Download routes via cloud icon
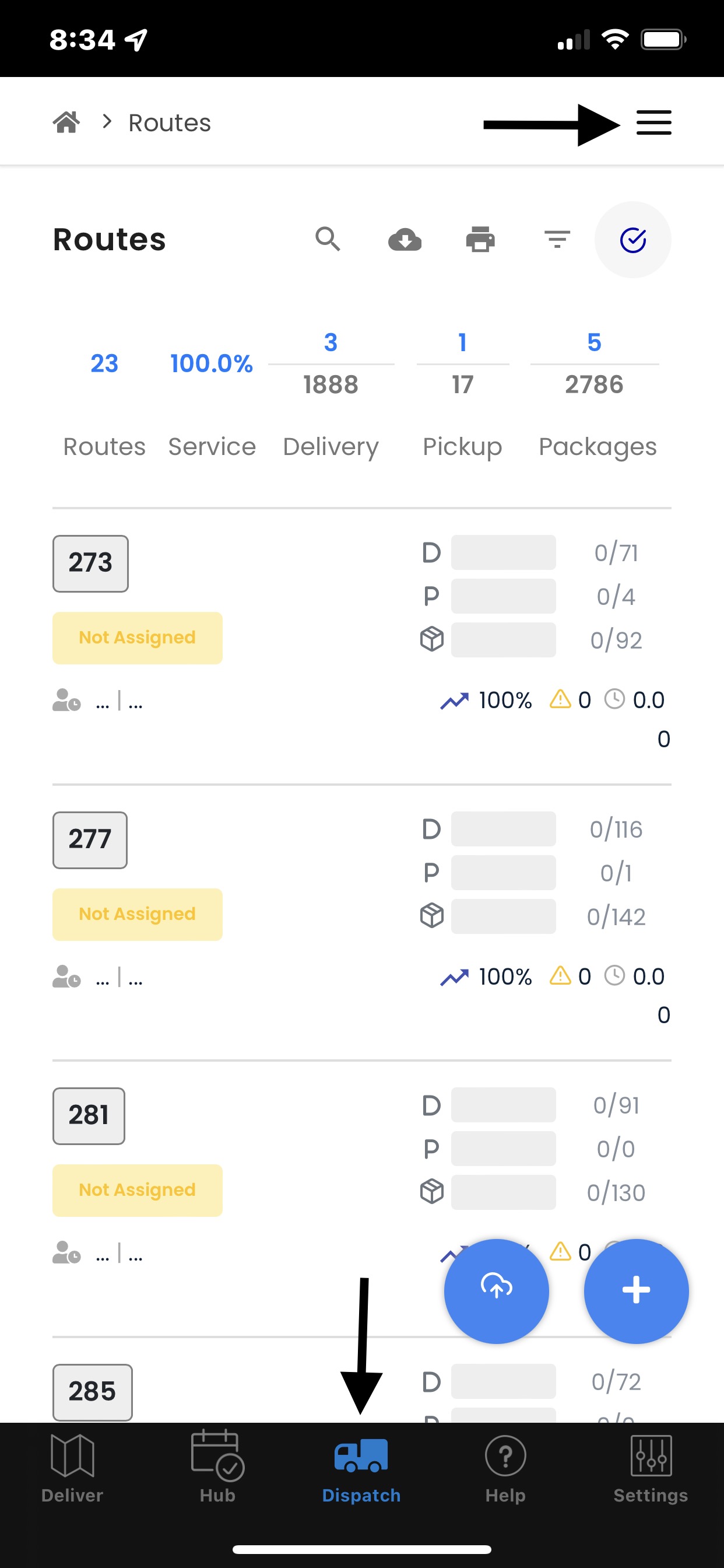Image resolution: width=724 pixels, height=1568 pixels. 405,239
